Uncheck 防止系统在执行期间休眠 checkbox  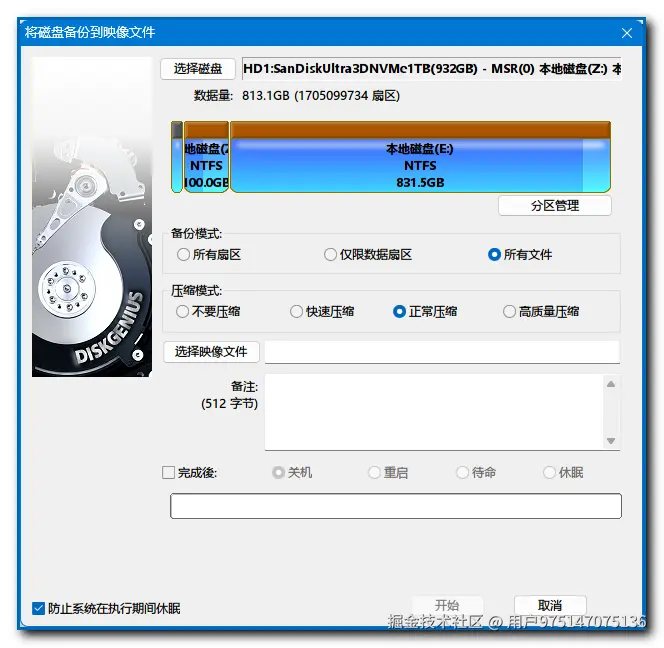pyautogui.click(x=39, y=609)
